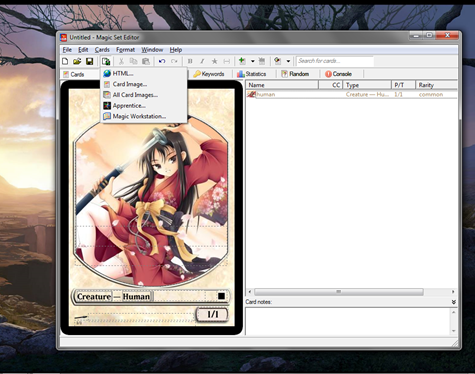The image size is (475, 374).
Task: Switch to the Console tab
Action: [x=338, y=74]
